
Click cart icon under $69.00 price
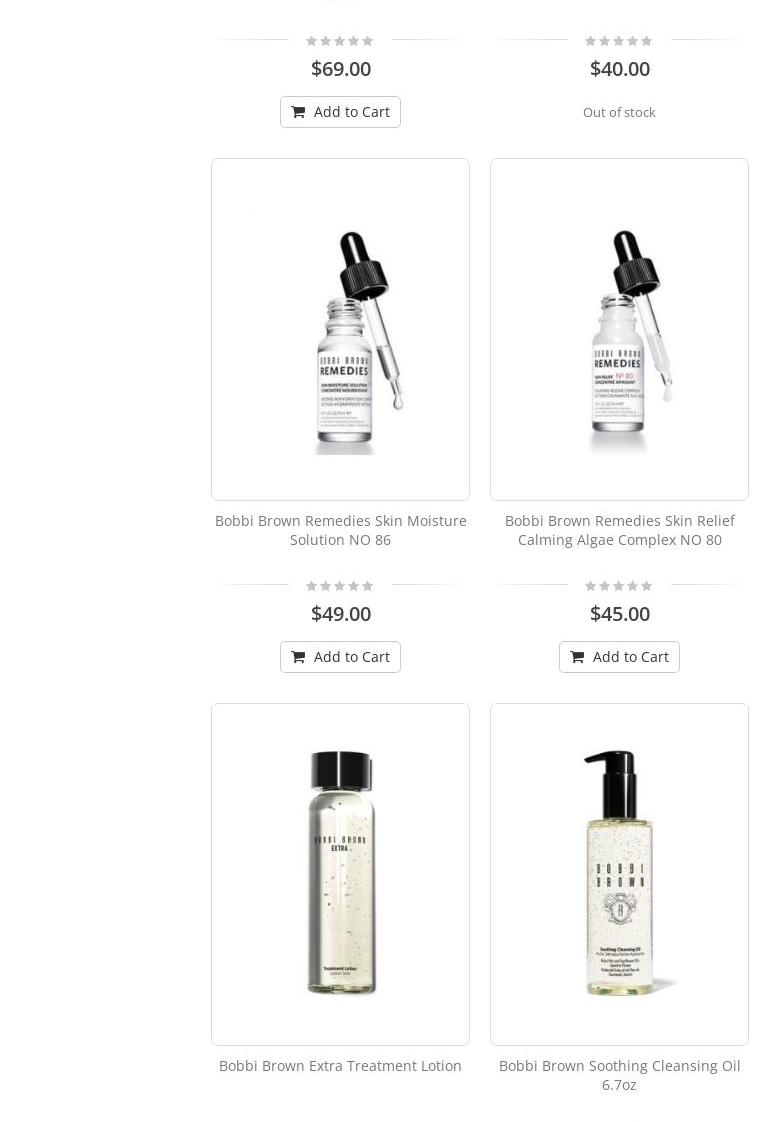(298, 112)
